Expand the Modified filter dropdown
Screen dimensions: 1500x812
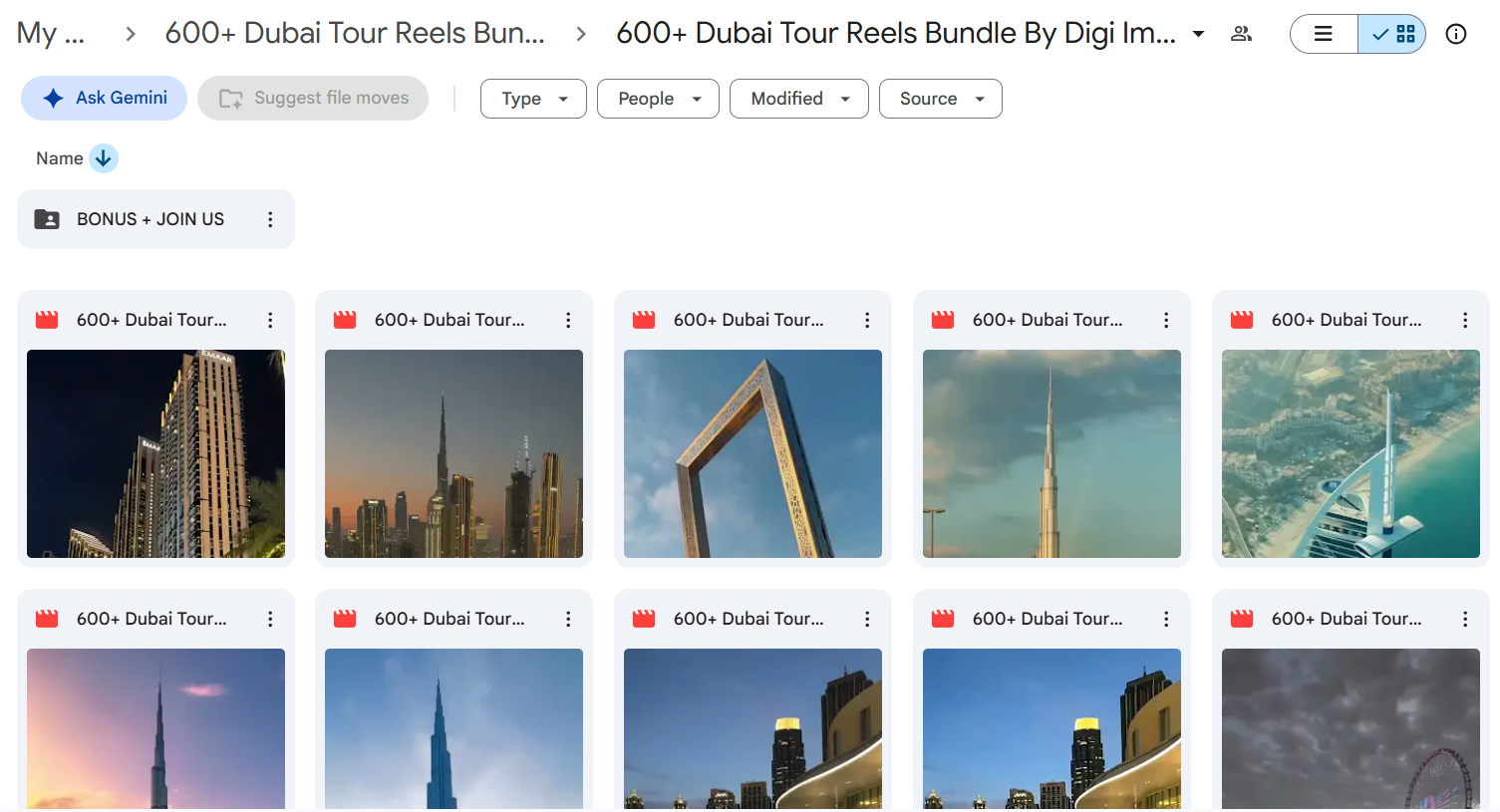point(799,99)
